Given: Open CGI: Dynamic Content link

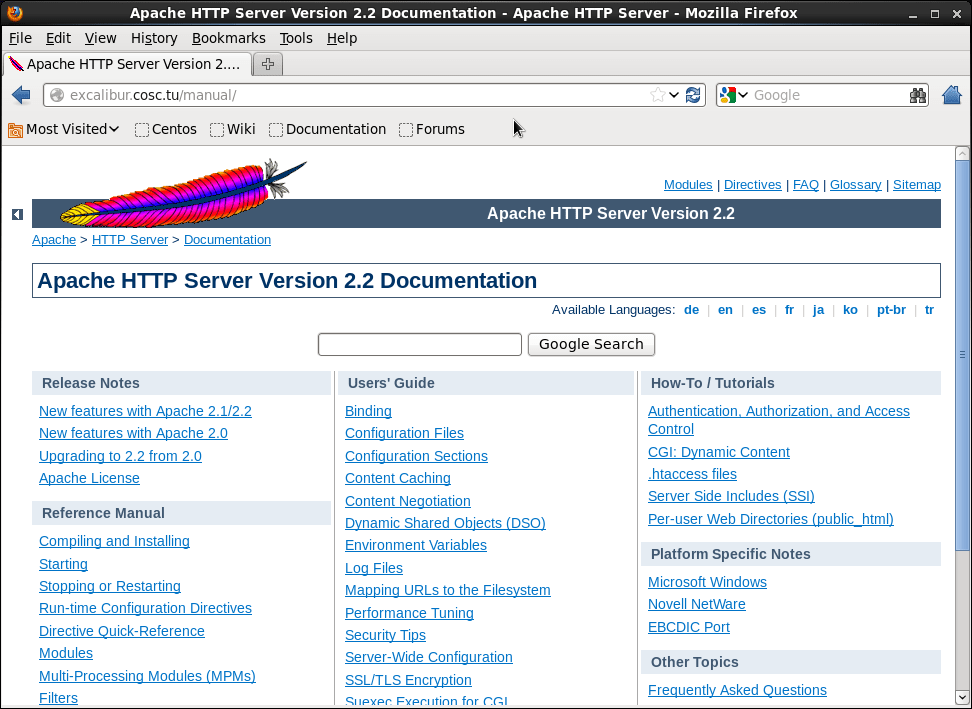Looking at the screenshot, I should pos(719,452).
